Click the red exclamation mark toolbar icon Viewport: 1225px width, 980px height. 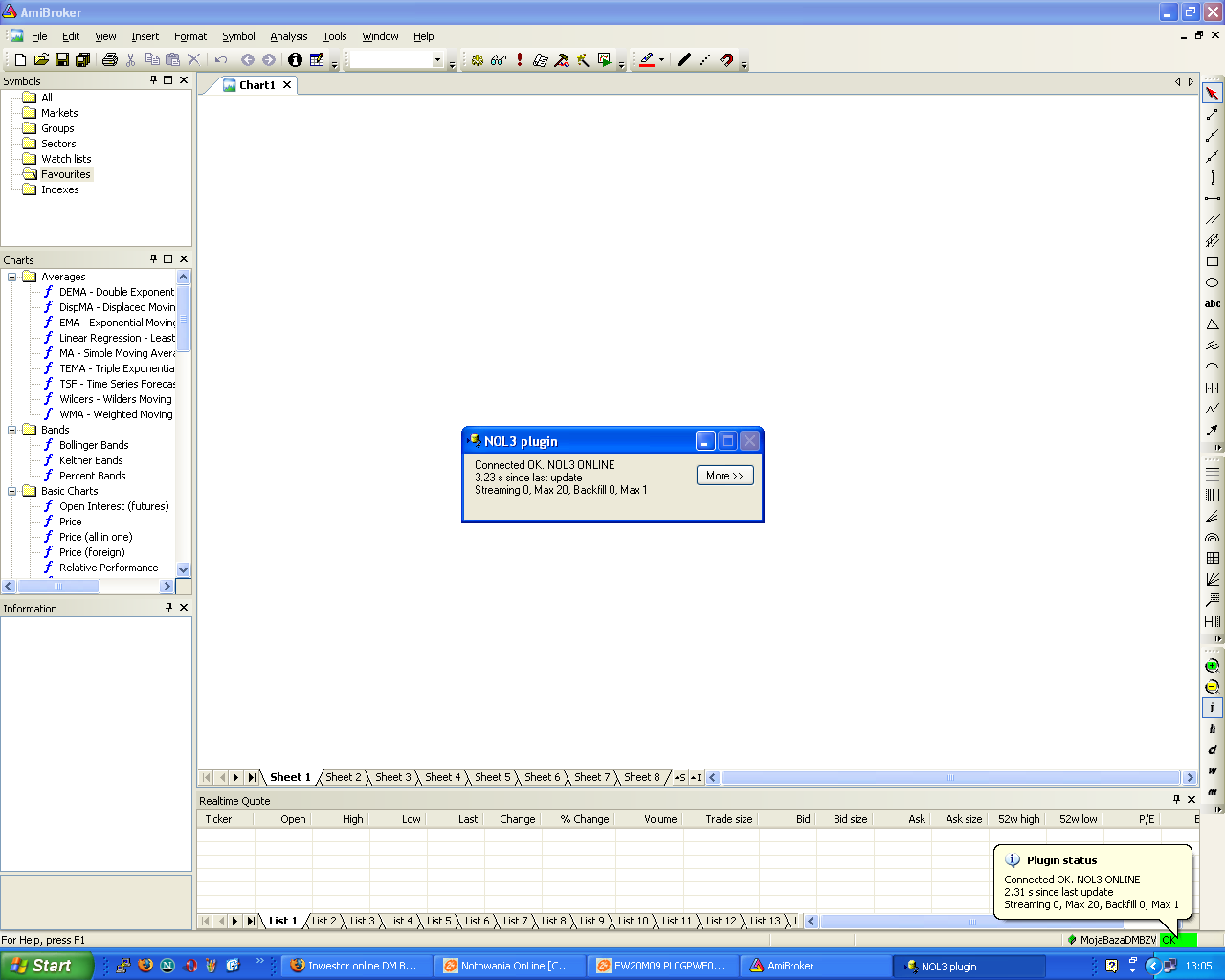[x=520, y=59]
